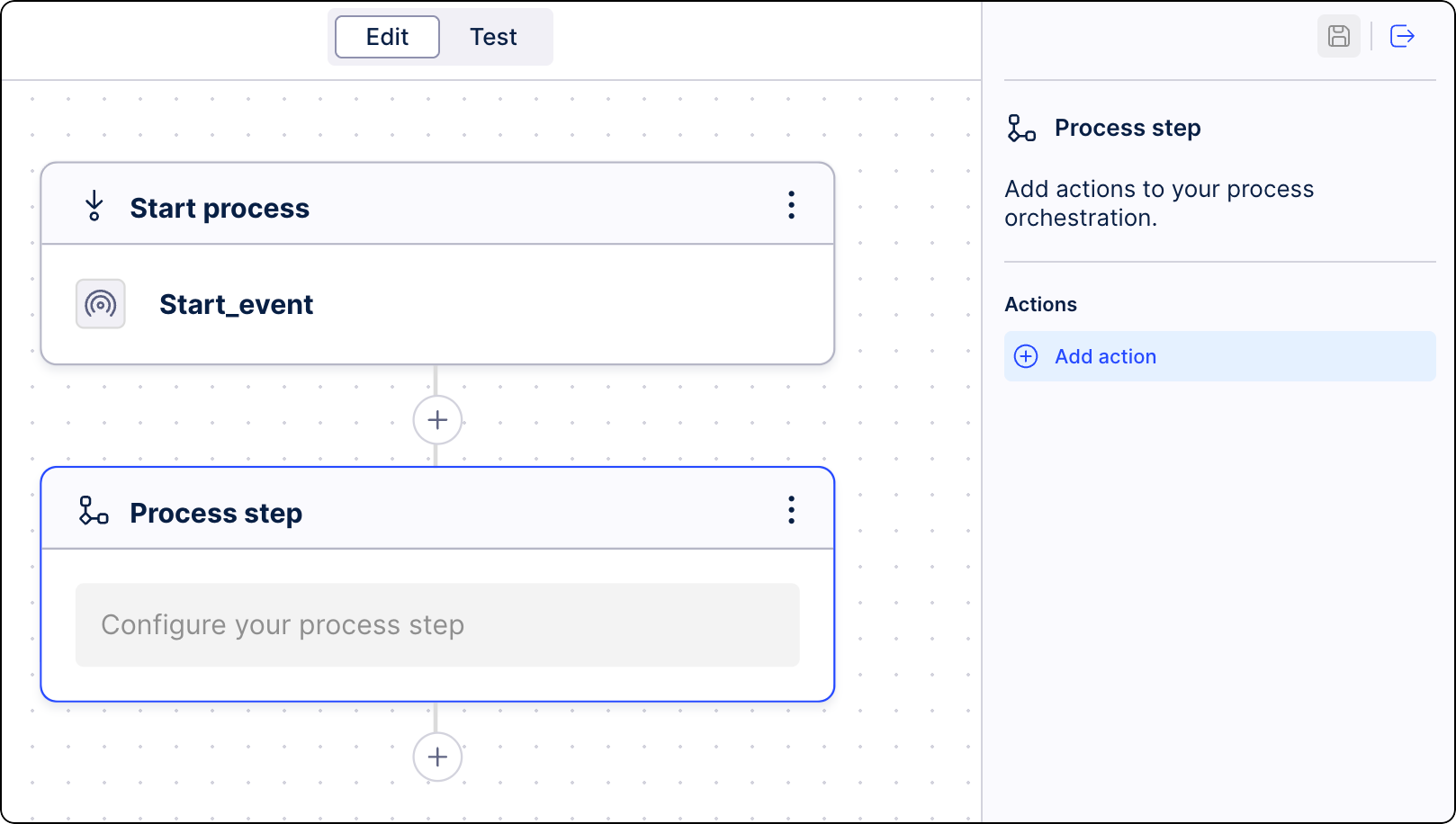Select the Process step card title on canvas
Screen dimensions: 1456x824
tap(216, 513)
